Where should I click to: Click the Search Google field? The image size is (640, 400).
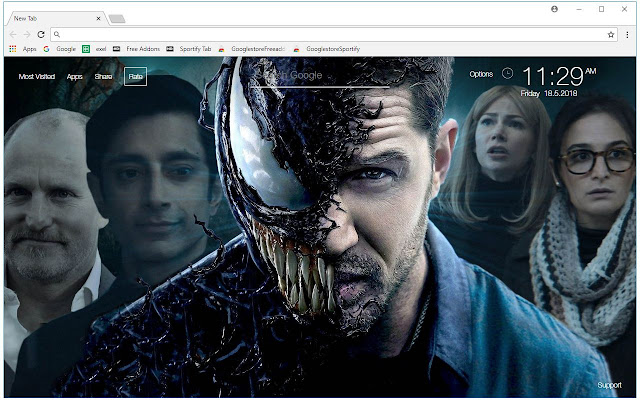click(x=318, y=77)
